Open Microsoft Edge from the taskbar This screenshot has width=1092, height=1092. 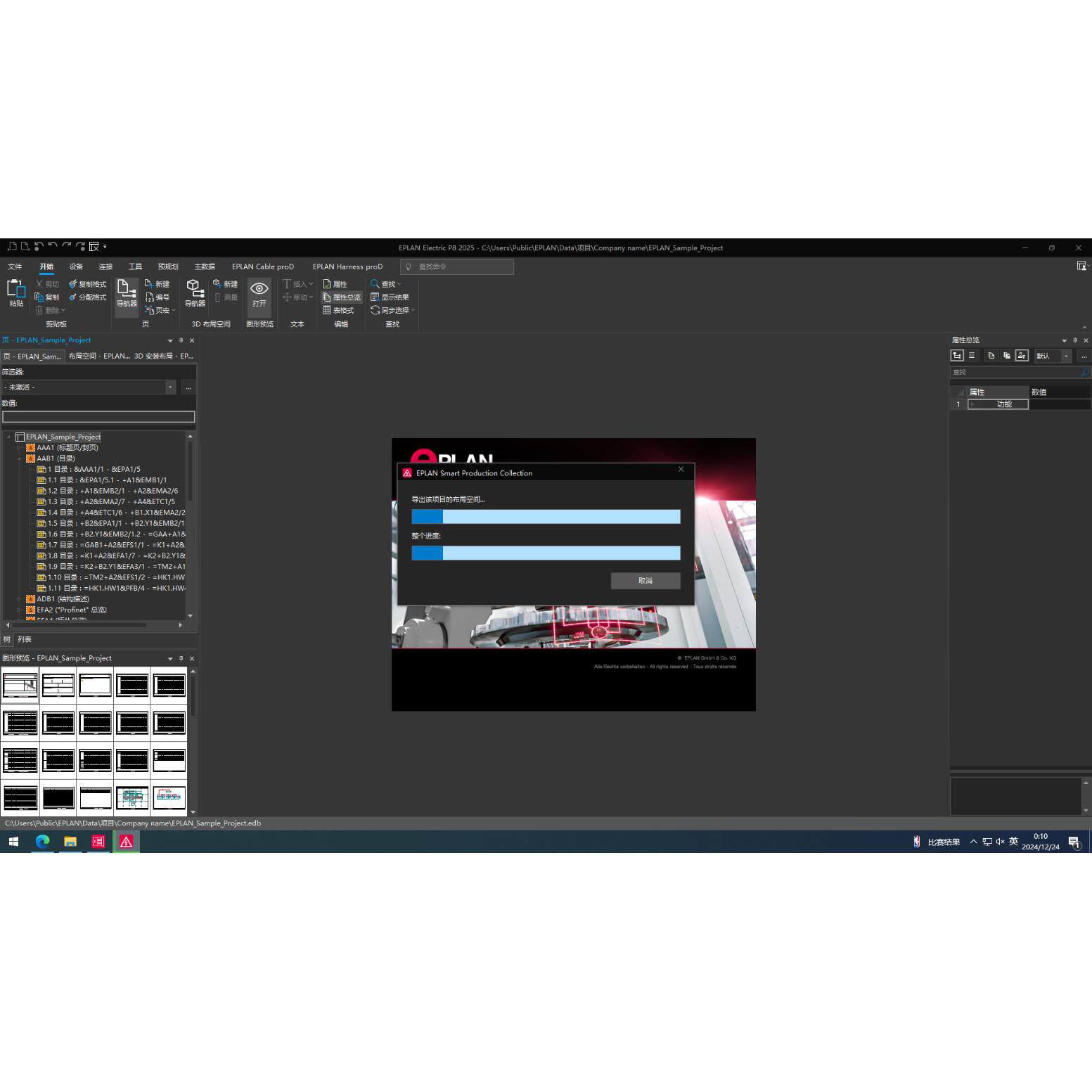[42, 842]
